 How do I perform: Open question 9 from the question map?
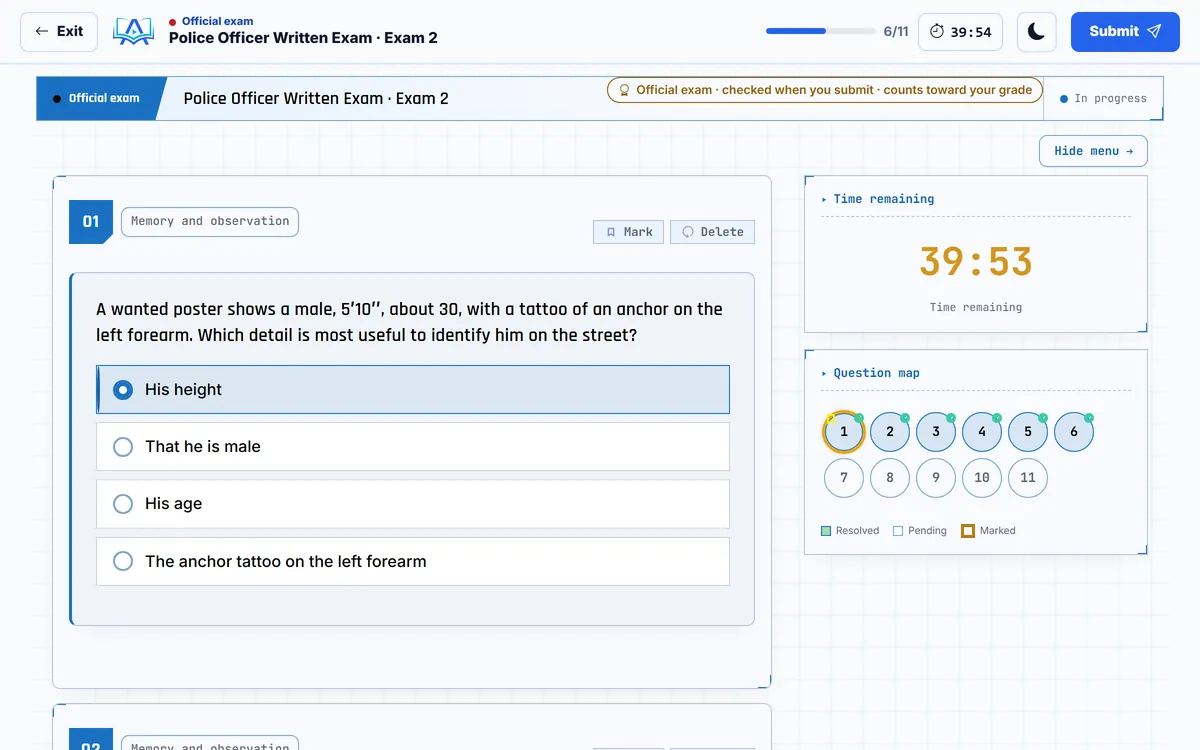[936, 478]
